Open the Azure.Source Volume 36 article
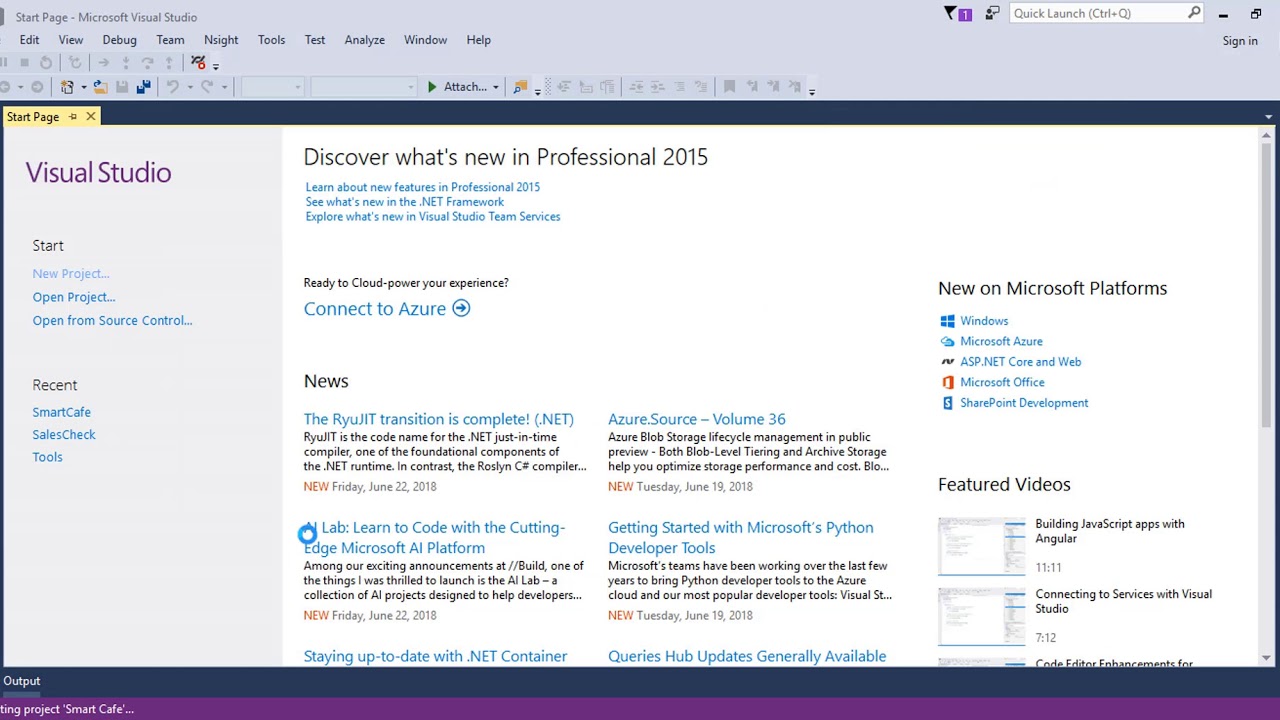The width and height of the screenshot is (1280, 720). tap(697, 419)
